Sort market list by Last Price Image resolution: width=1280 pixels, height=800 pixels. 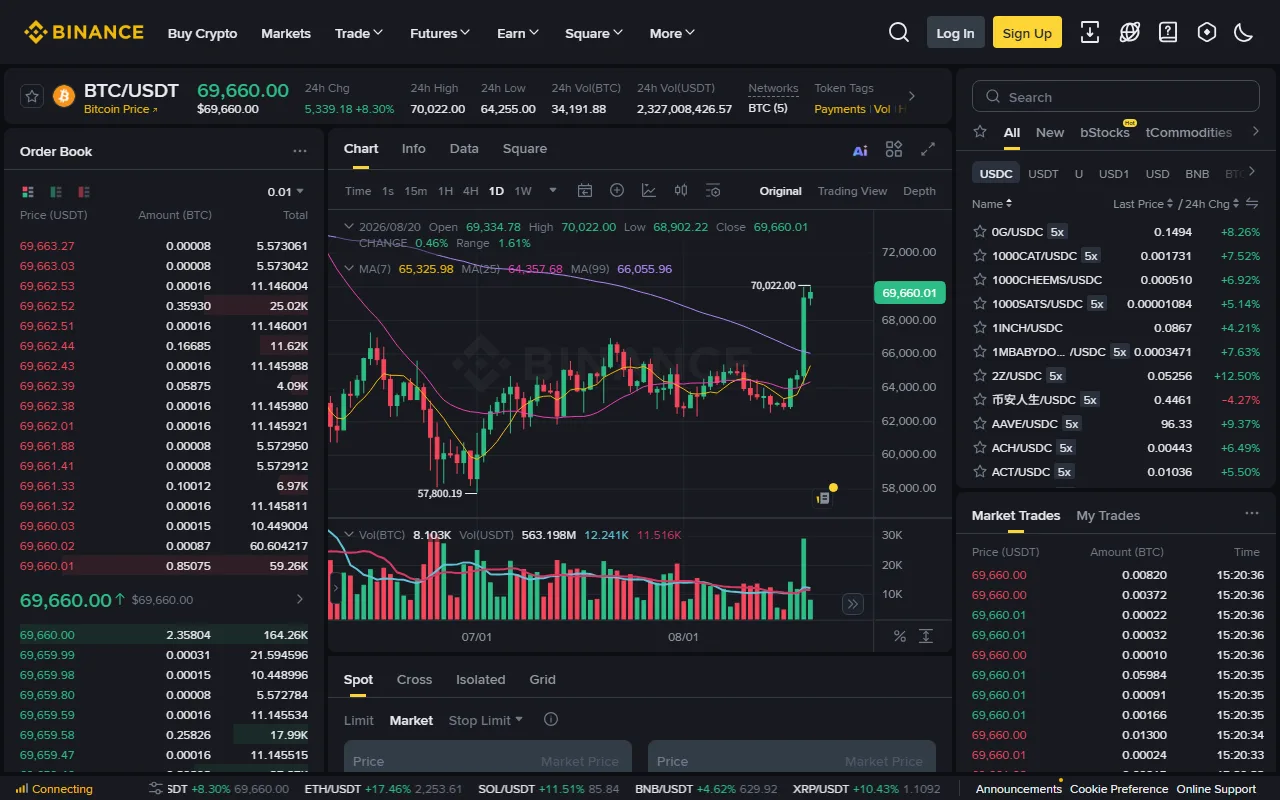click(x=1144, y=203)
